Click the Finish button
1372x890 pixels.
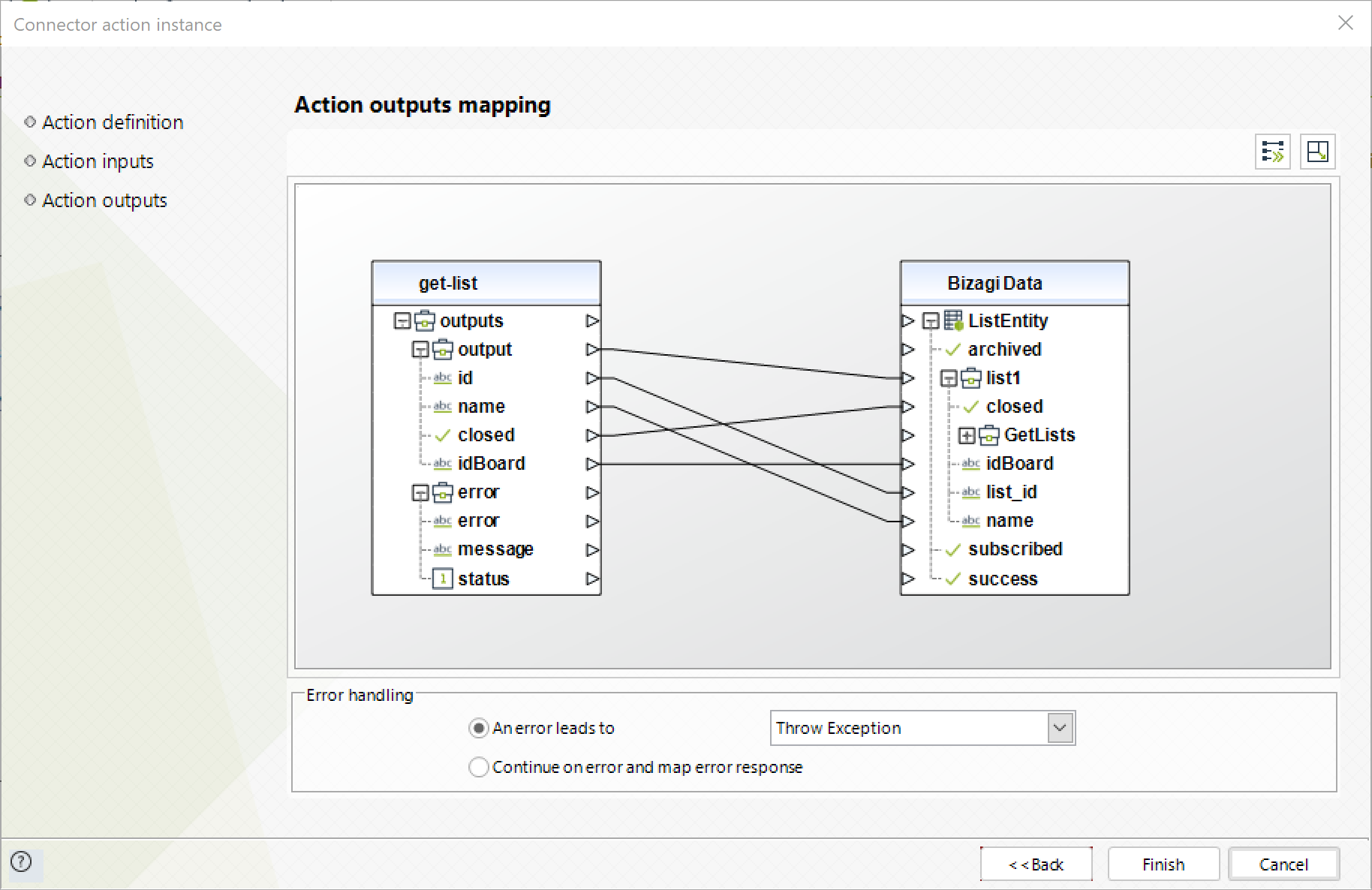coord(1163,864)
